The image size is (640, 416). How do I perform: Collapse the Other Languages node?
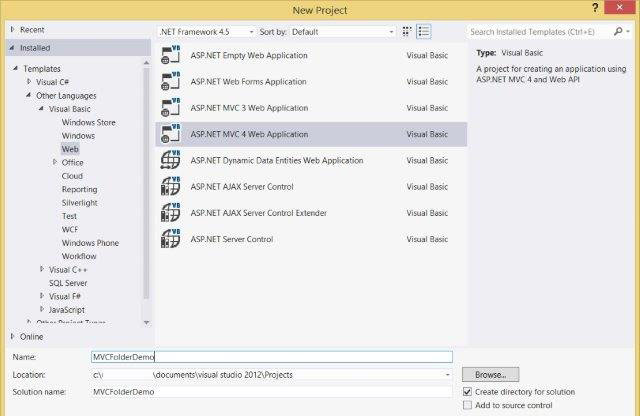pyautogui.click(x=29, y=95)
